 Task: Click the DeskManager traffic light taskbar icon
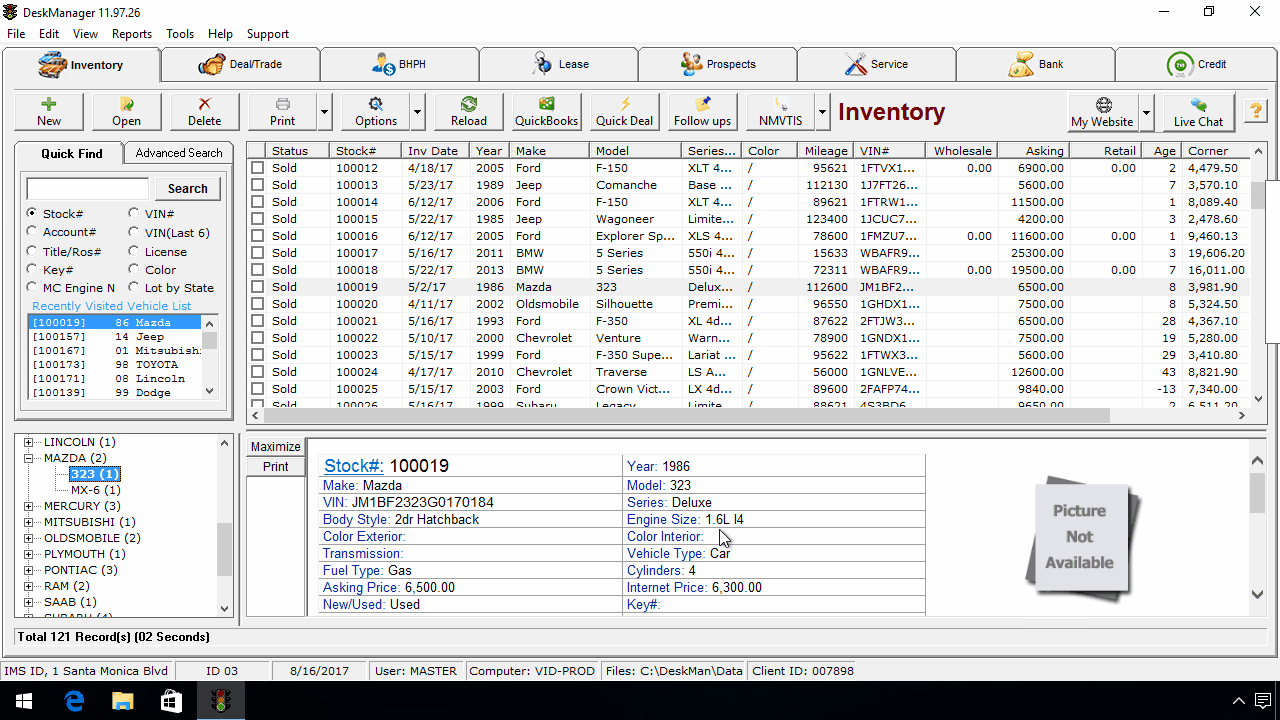point(220,701)
